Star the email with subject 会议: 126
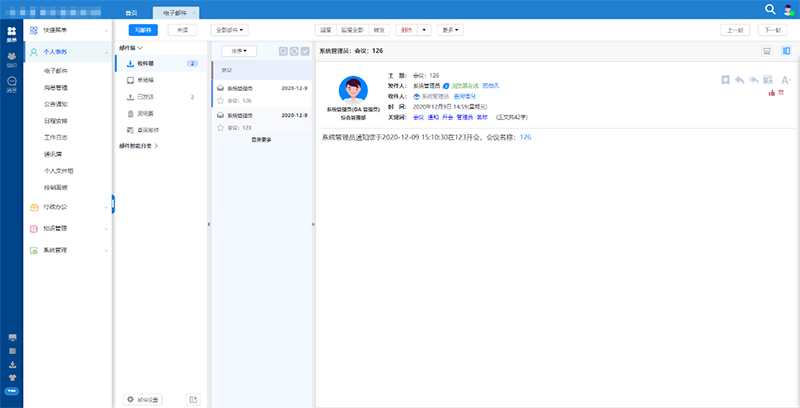 220,100
